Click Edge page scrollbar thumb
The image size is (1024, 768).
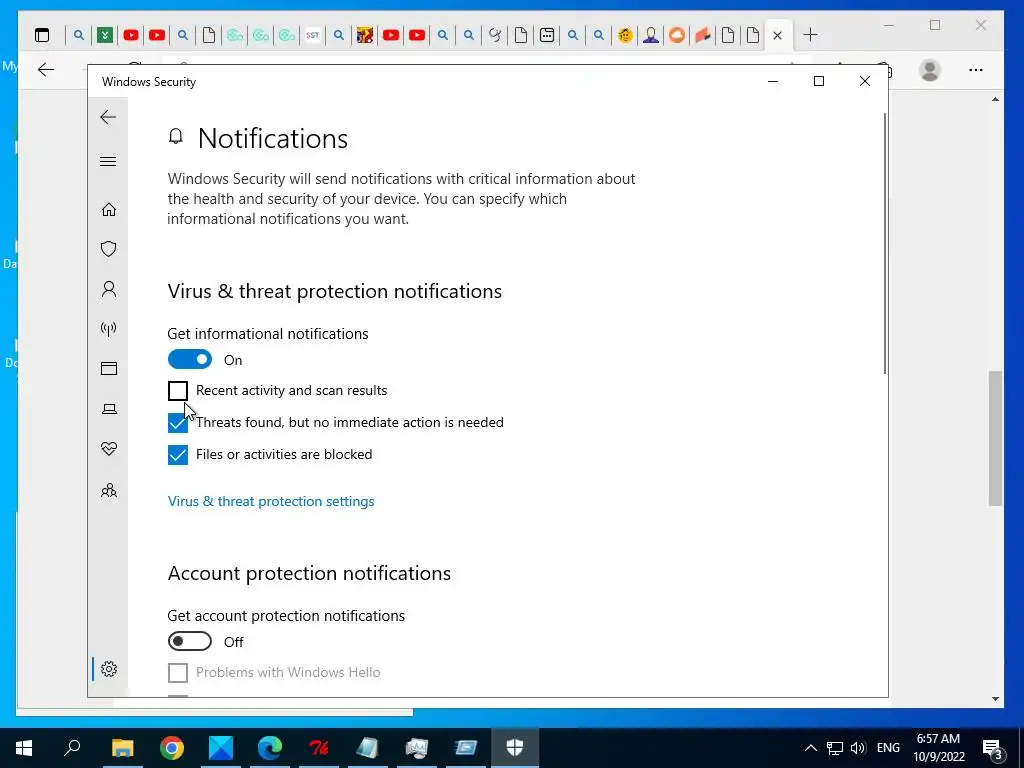click(995, 438)
